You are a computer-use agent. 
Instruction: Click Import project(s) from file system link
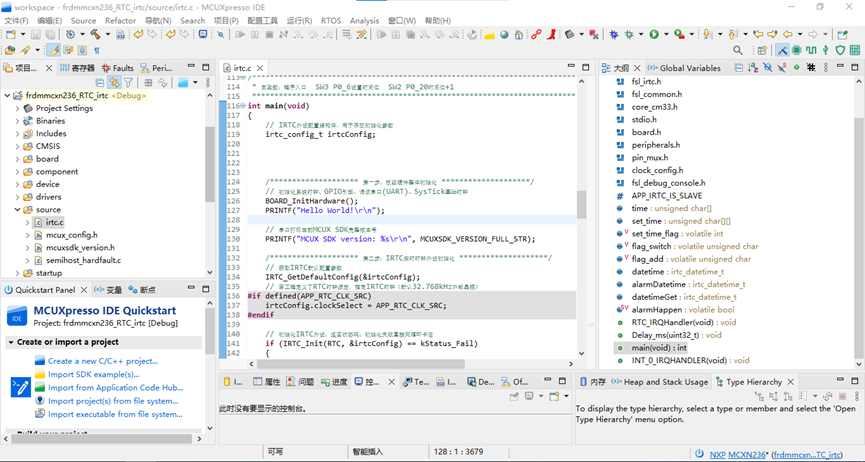point(113,401)
